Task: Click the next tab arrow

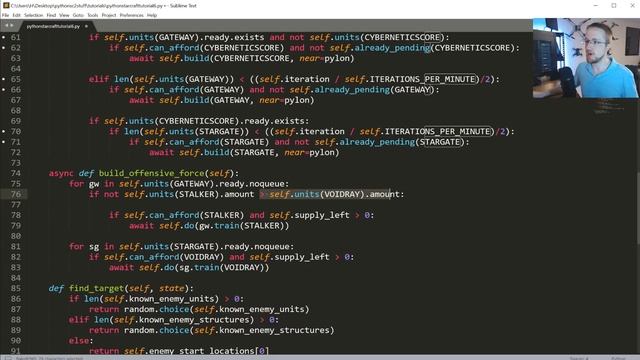Action: click(12, 26)
